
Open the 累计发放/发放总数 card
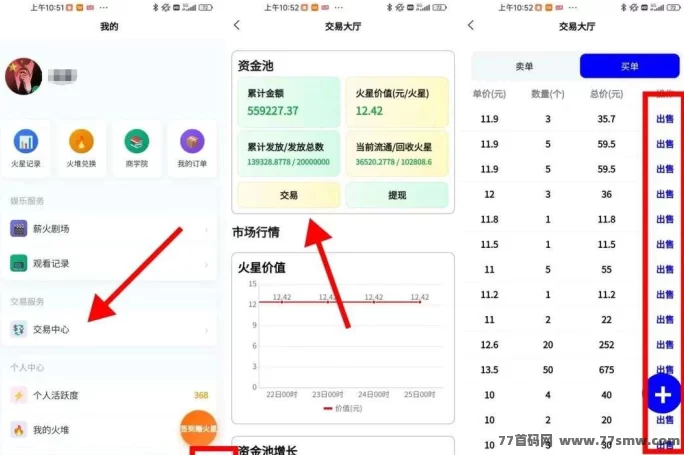click(x=288, y=154)
